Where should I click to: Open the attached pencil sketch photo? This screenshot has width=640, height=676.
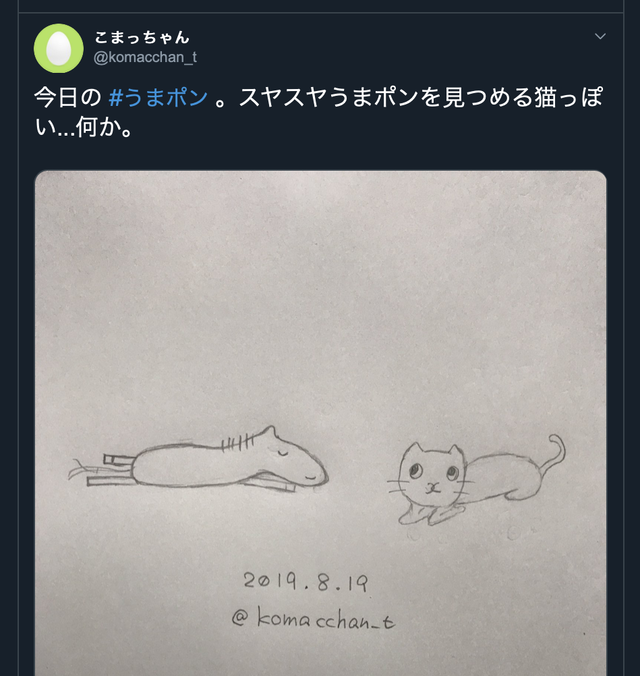(320, 423)
